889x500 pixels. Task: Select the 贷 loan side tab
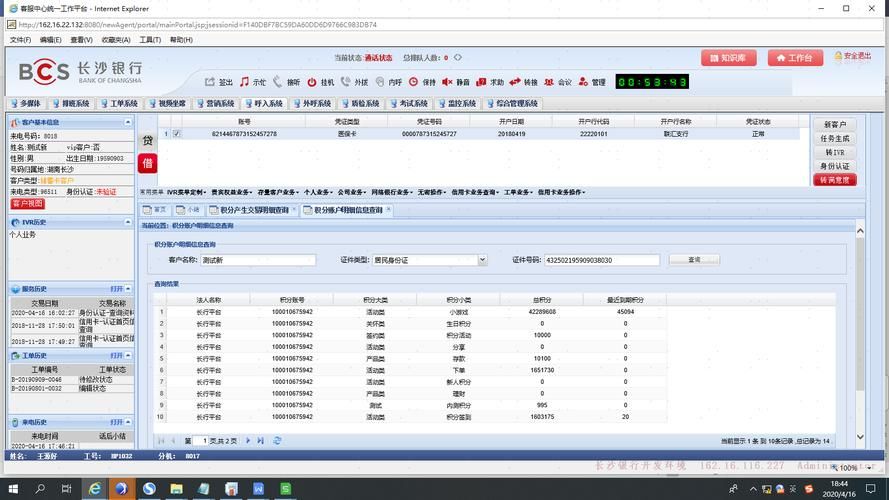147,141
